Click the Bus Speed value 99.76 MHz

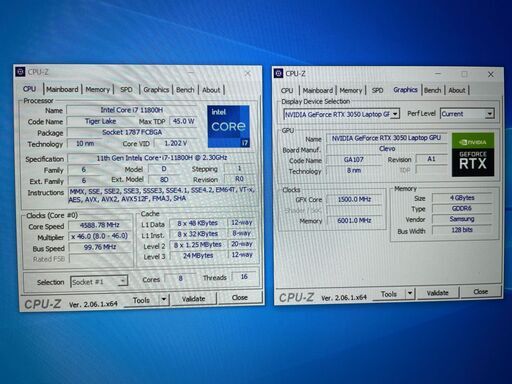coord(99,247)
